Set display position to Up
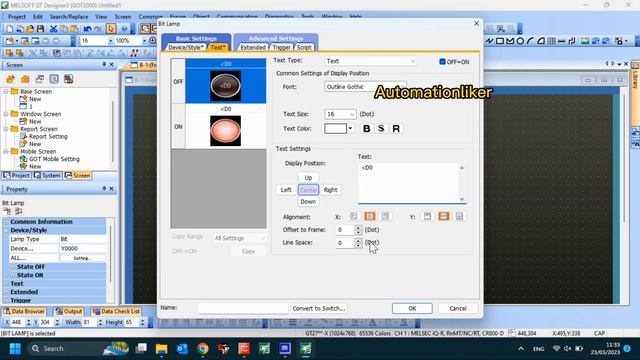Image resolution: width=640 pixels, height=360 pixels. pyautogui.click(x=308, y=178)
